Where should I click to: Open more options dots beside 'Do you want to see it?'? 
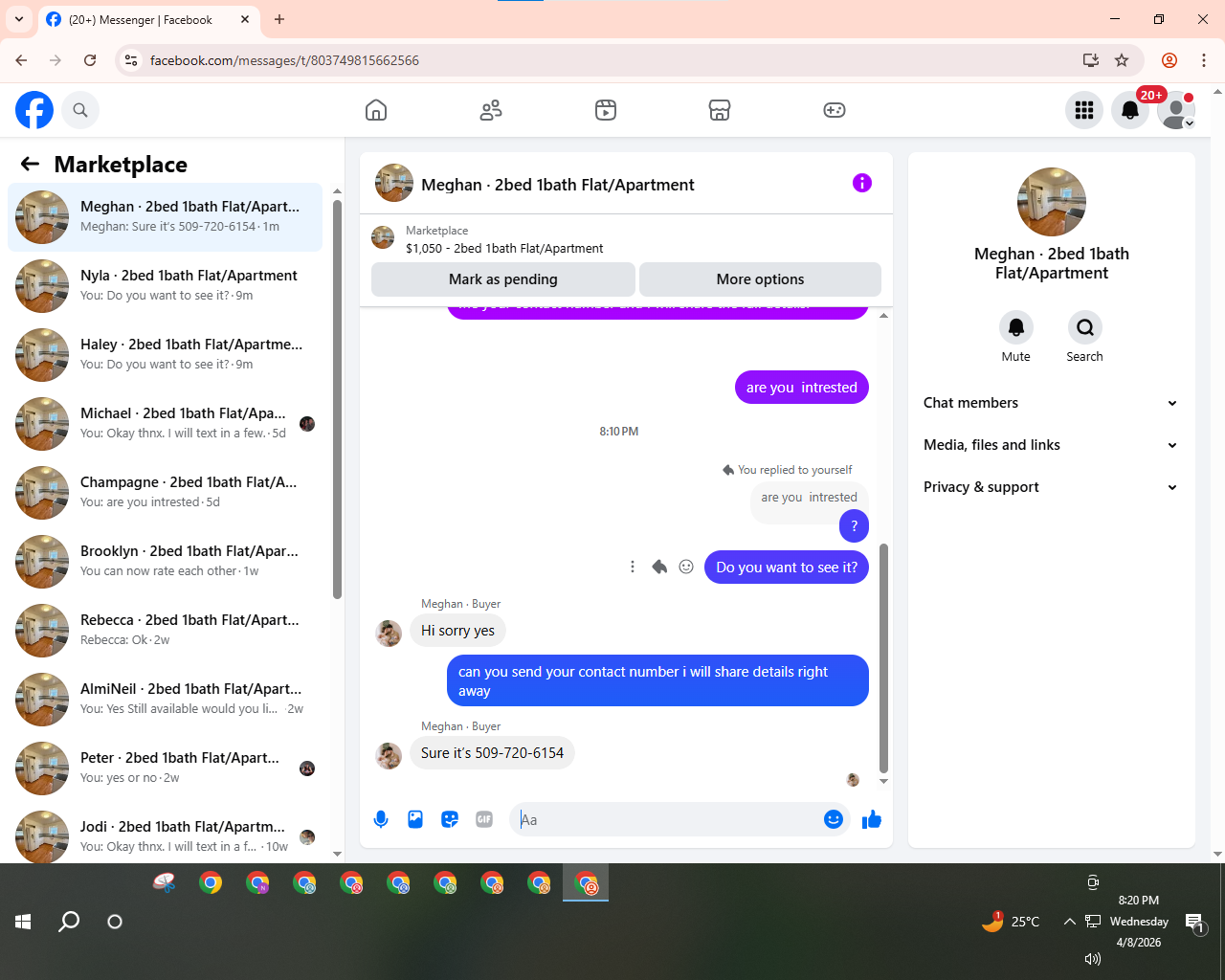(633, 567)
